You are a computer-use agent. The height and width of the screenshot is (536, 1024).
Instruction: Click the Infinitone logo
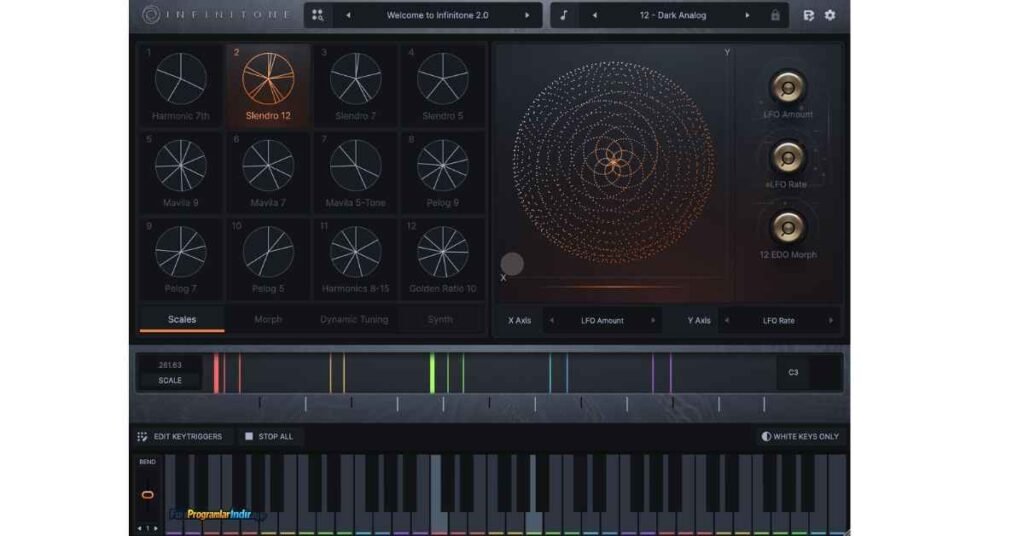click(x=216, y=15)
